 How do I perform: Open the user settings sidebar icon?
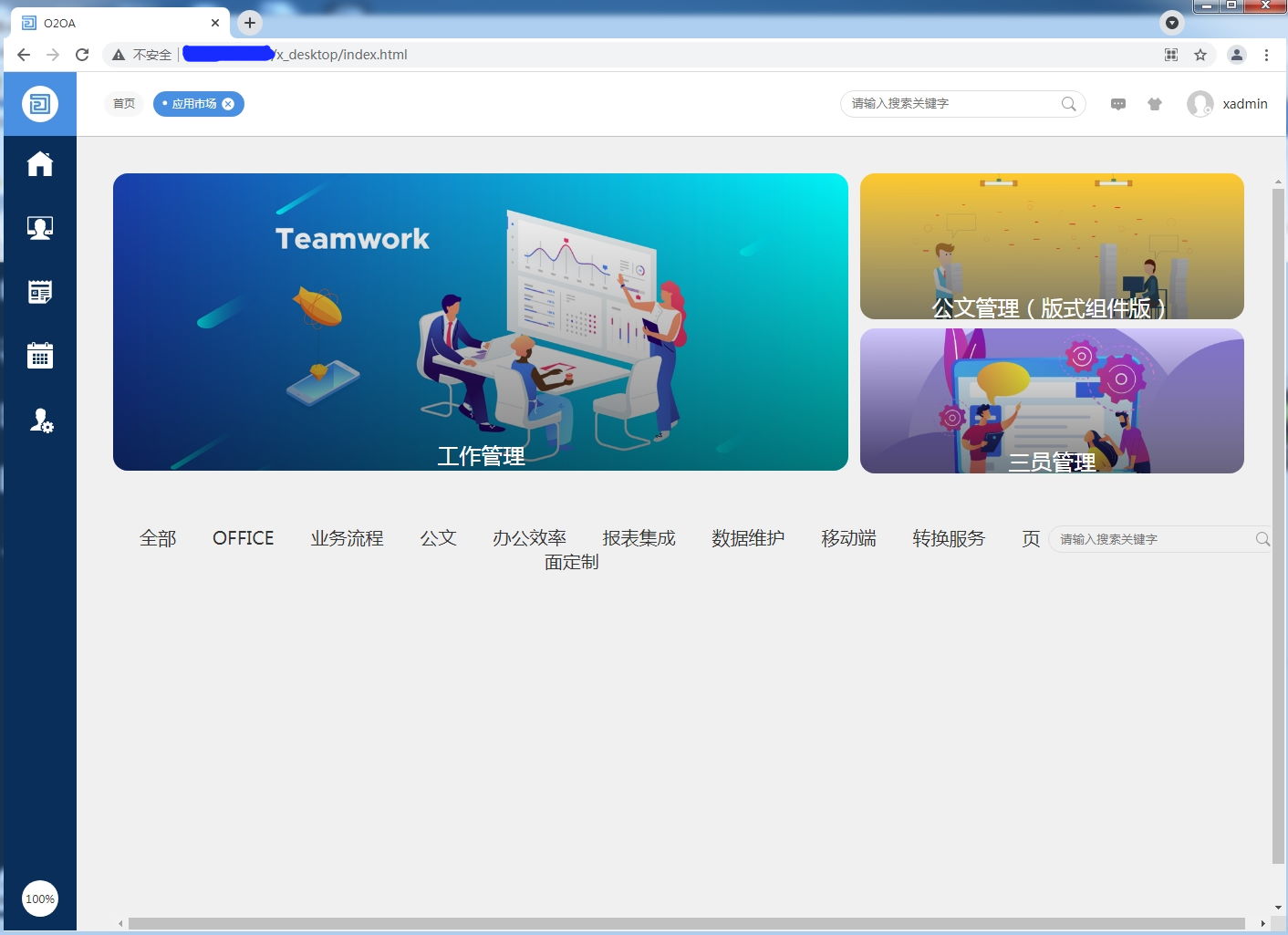coord(41,421)
